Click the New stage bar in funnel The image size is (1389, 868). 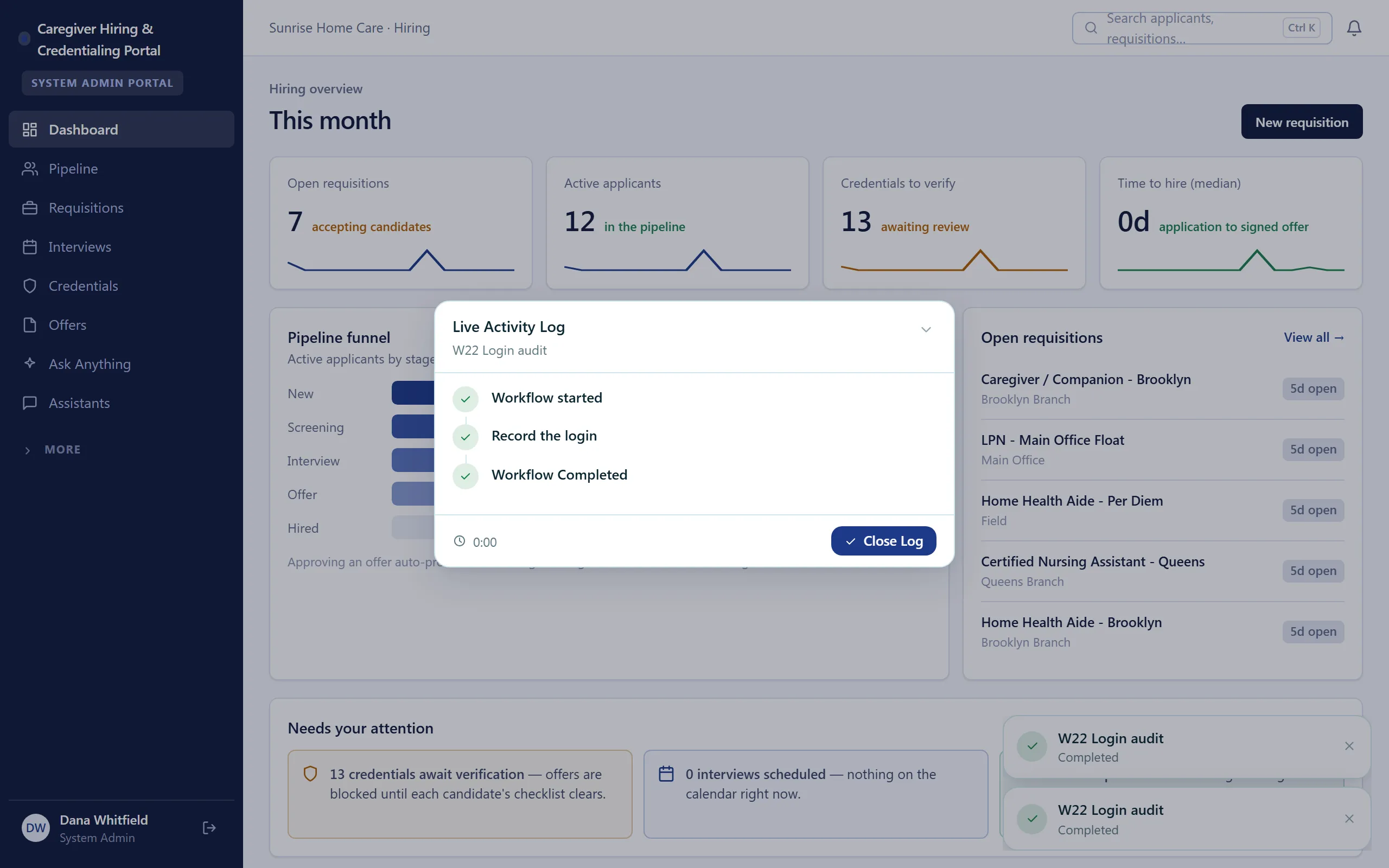[x=413, y=393]
